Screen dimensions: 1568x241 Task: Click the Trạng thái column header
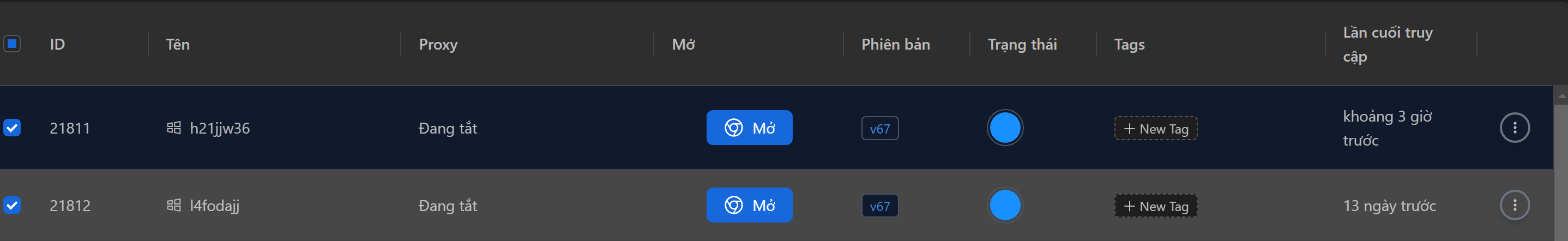pyautogui.click(x=1022, y=44)
